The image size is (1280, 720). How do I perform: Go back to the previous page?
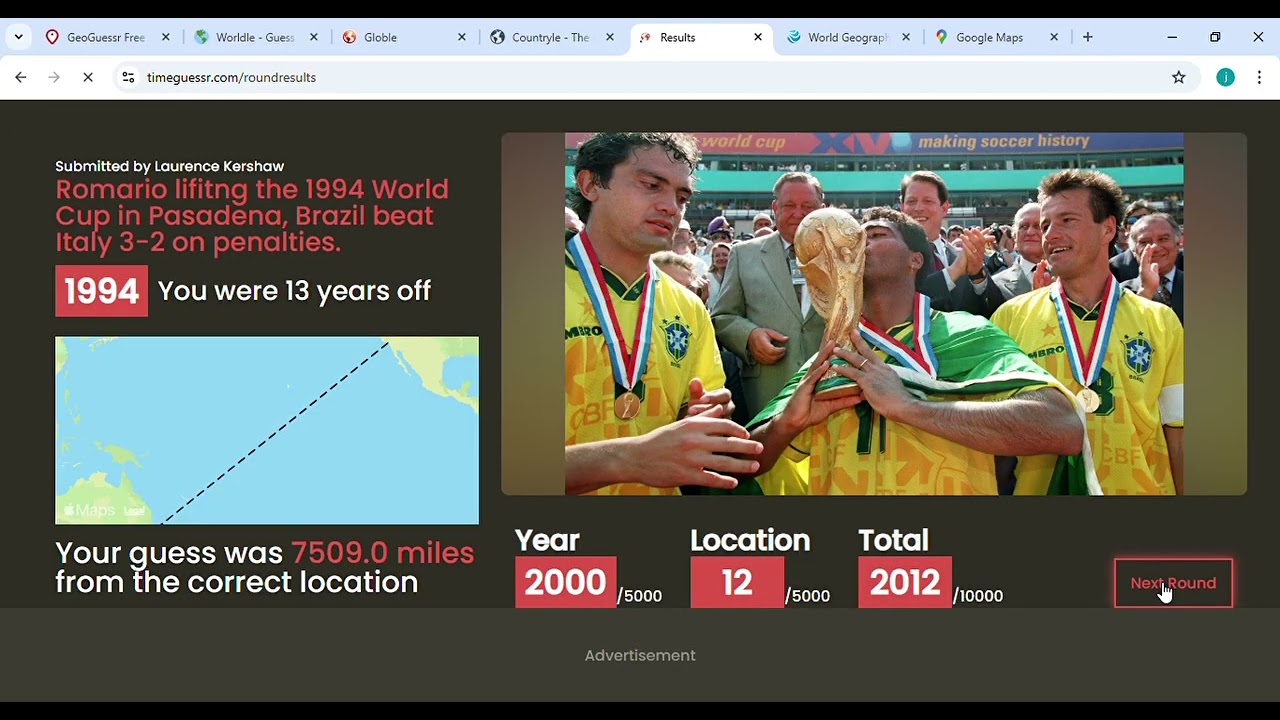[x=21, y=77]
